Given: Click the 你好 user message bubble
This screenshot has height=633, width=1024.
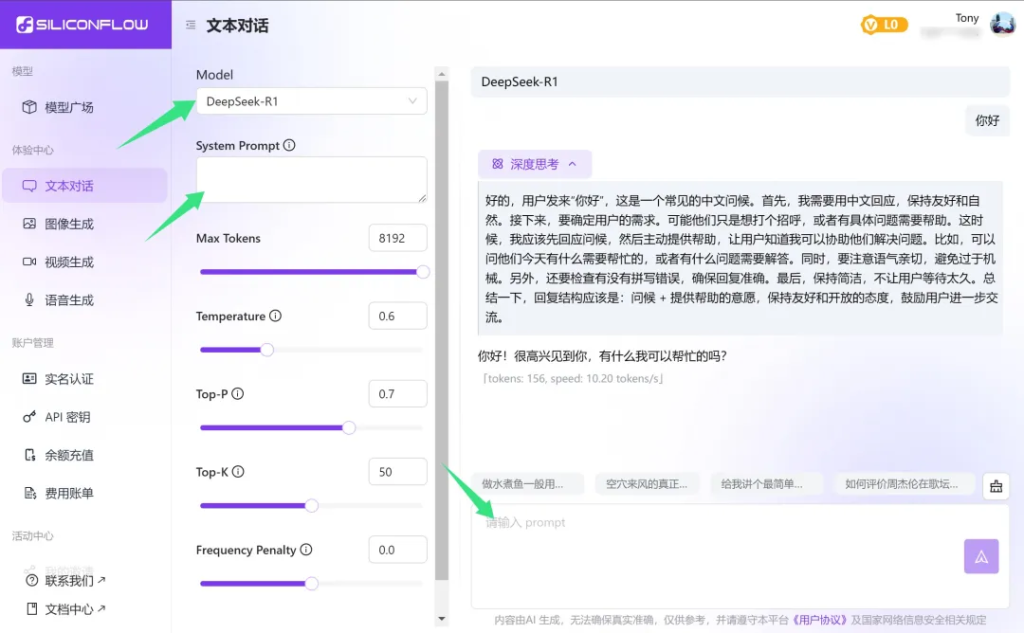Looking at the screenshot, I should pos(987,120).
